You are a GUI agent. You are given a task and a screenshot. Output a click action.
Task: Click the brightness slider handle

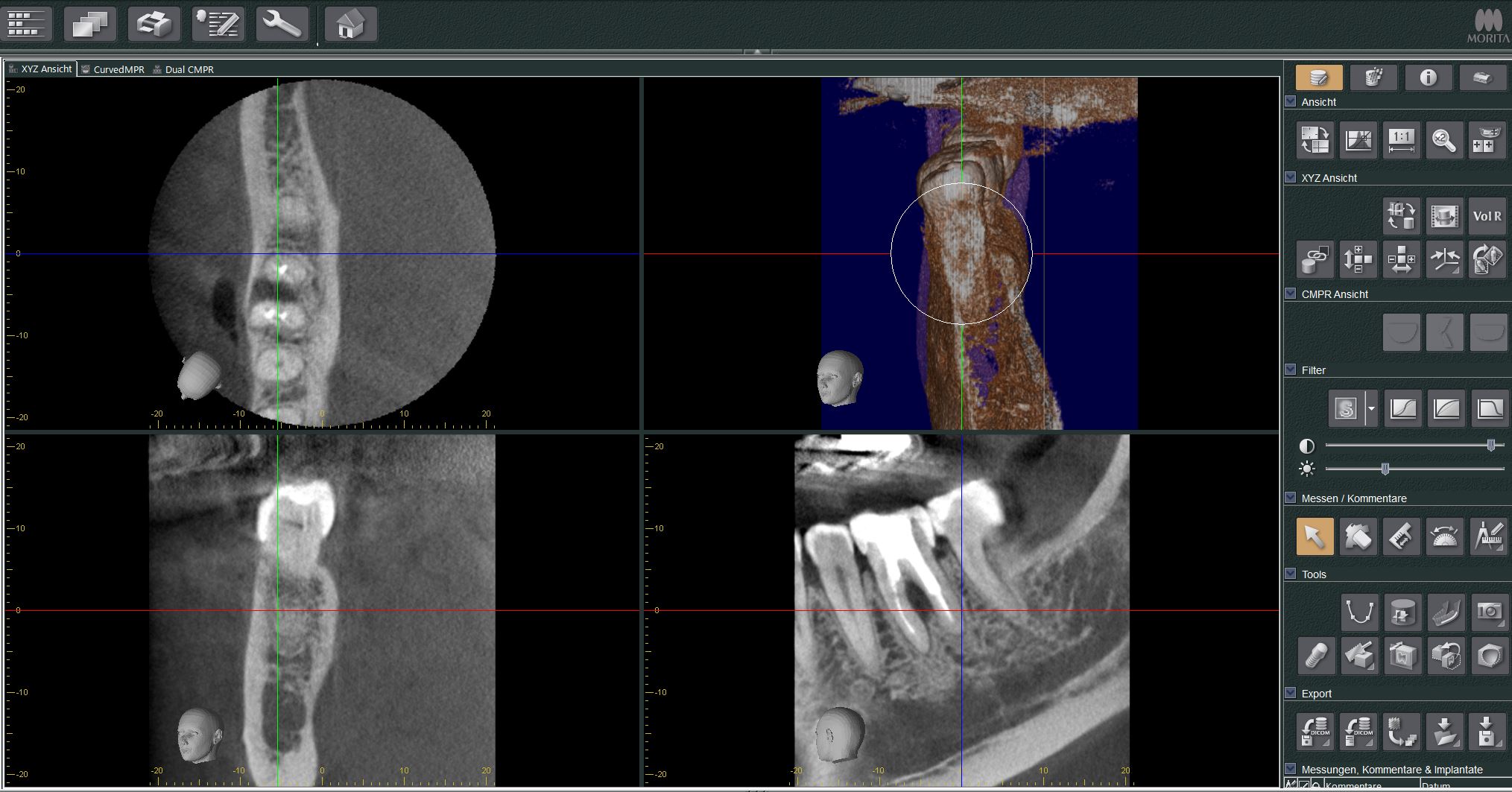click(1385, 469)
